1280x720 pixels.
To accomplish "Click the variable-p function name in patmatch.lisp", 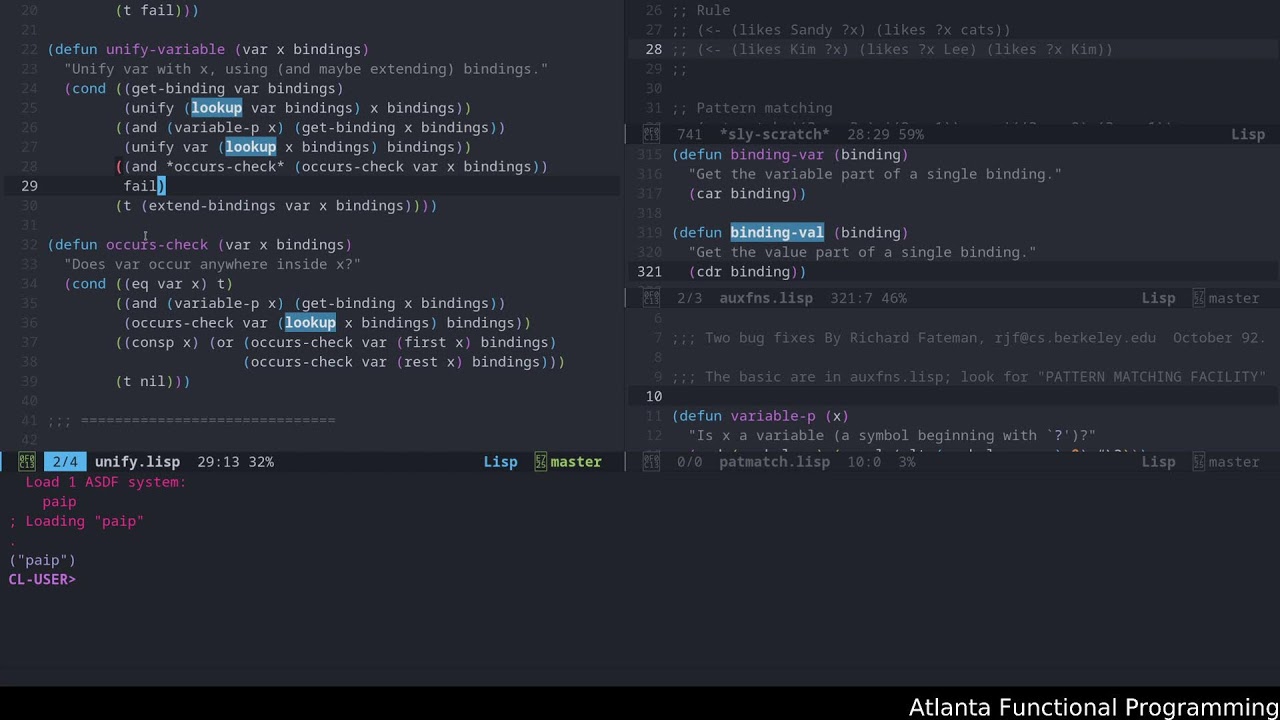I will (773, 416).
